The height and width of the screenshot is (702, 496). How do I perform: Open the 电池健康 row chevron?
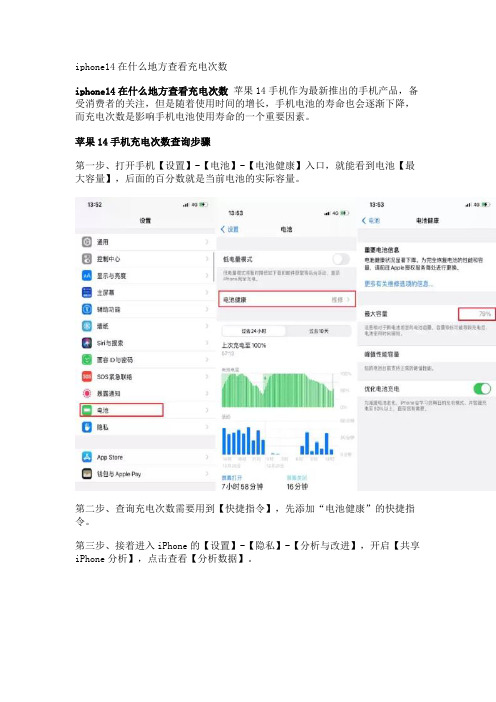tap(349, 300)
